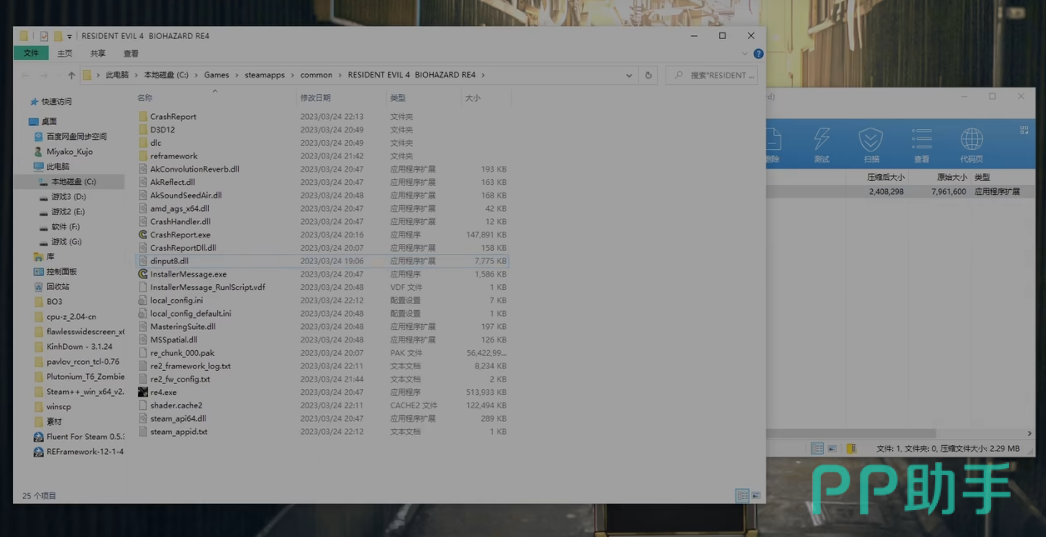
Task: Click the up-directory arrow in explorer
Action: pos(71,75)
